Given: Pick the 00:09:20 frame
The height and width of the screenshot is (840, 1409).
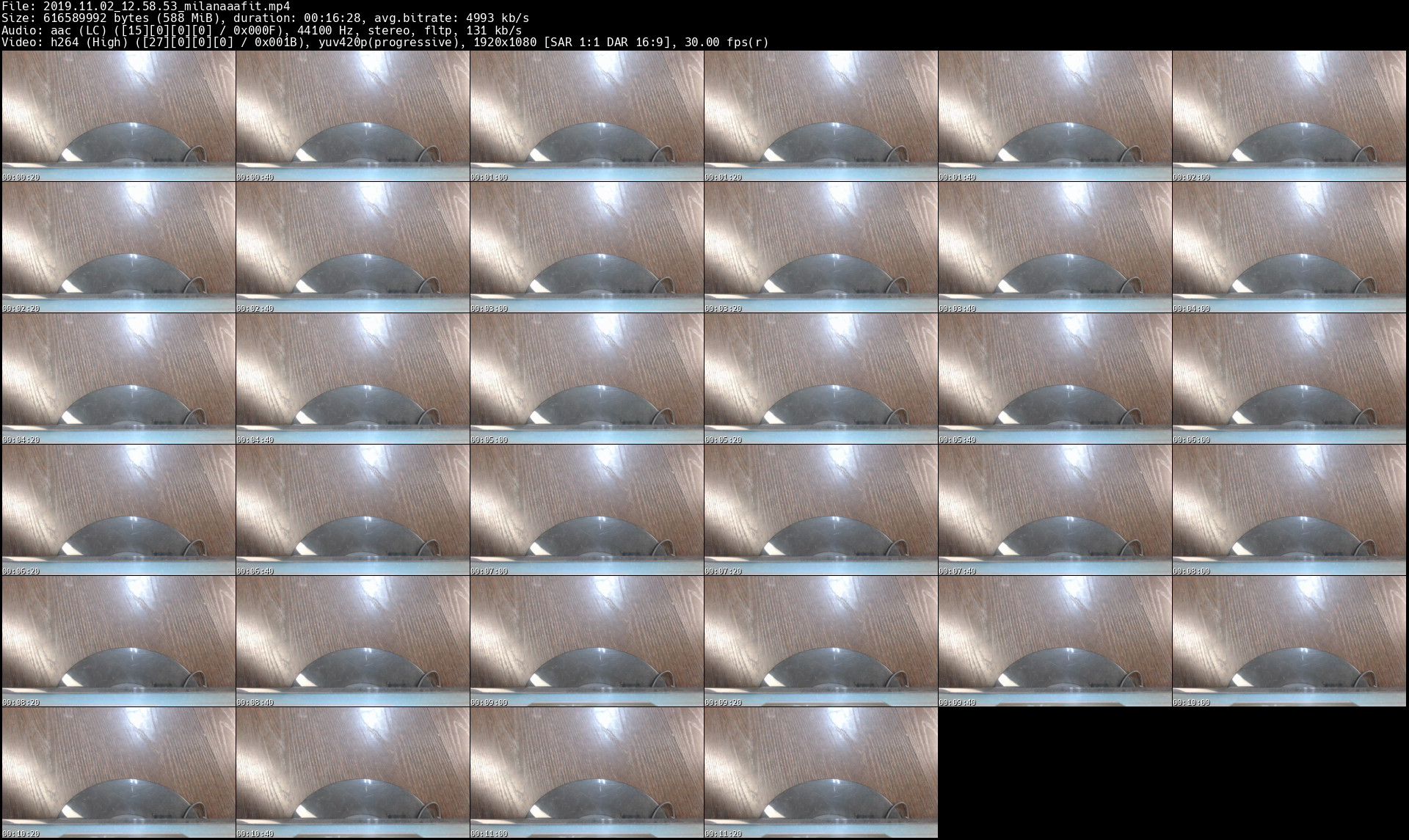Looking at the screenshot, I should click(820, 641).
